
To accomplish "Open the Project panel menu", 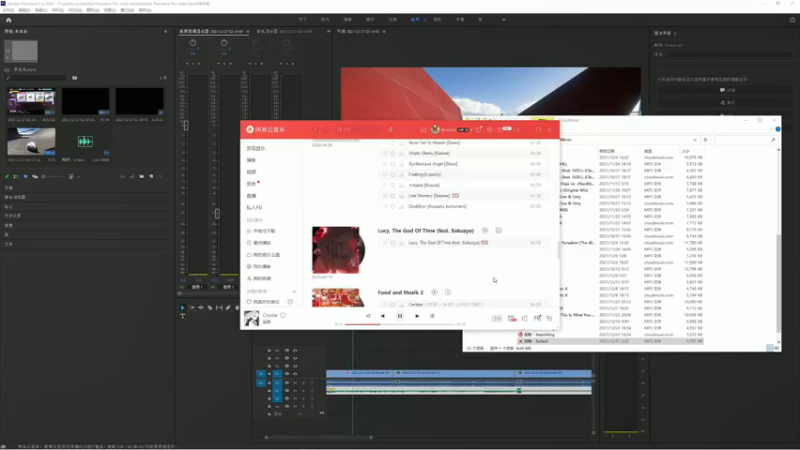I will coord(165,32).
